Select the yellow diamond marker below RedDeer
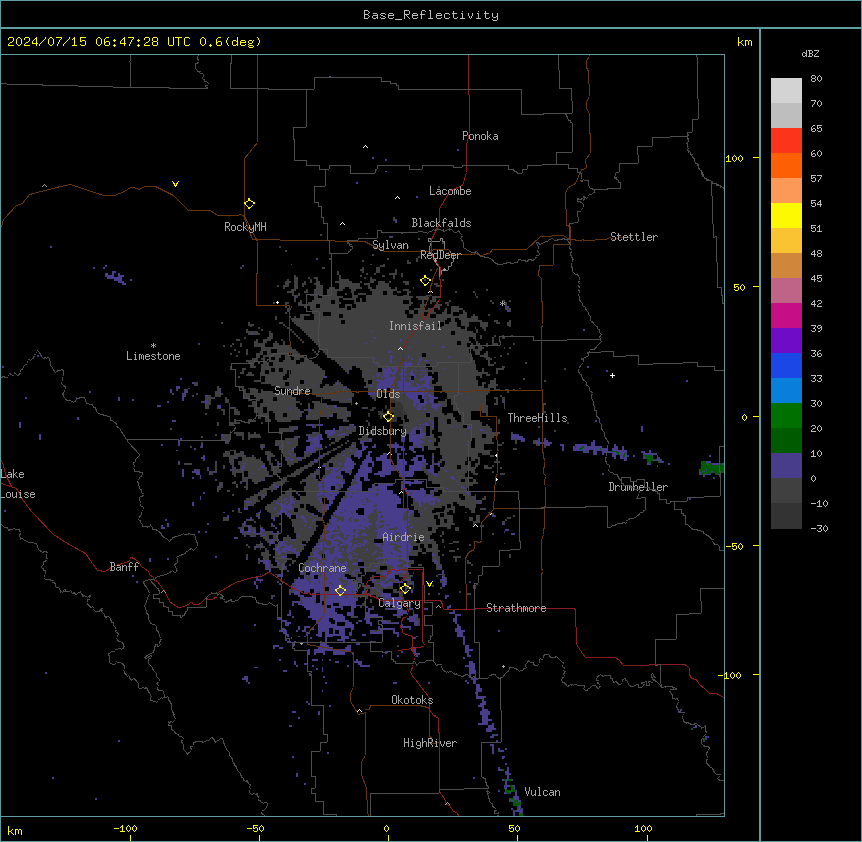 [x=425, y=281]
